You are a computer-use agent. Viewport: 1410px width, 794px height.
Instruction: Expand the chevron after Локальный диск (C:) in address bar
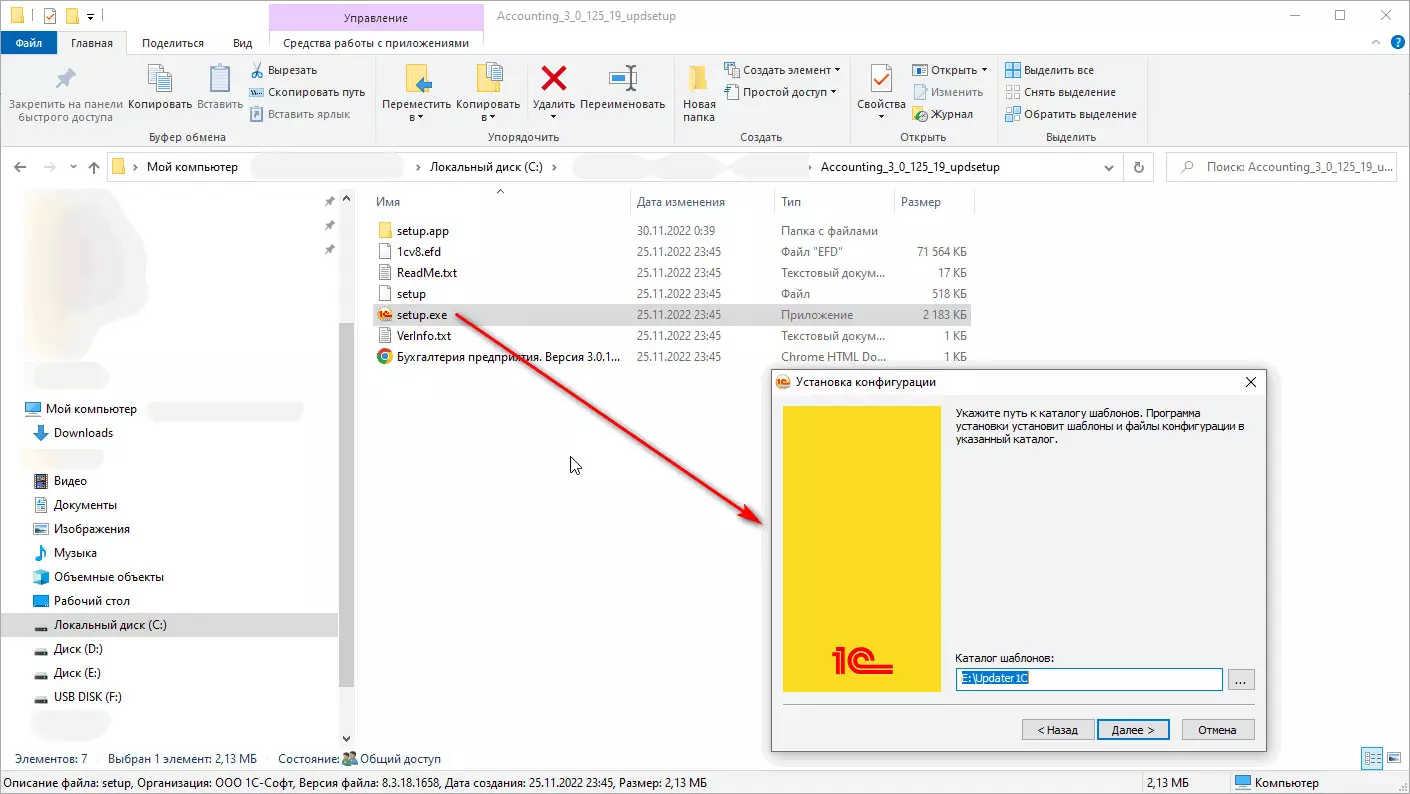(x=554, y=167)
